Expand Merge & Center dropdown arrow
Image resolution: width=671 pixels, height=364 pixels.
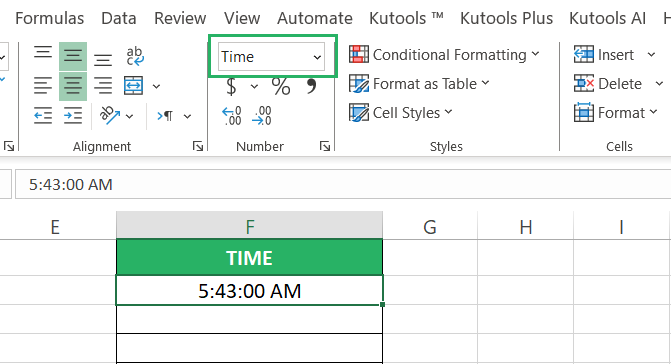click(x=156, y=86)
